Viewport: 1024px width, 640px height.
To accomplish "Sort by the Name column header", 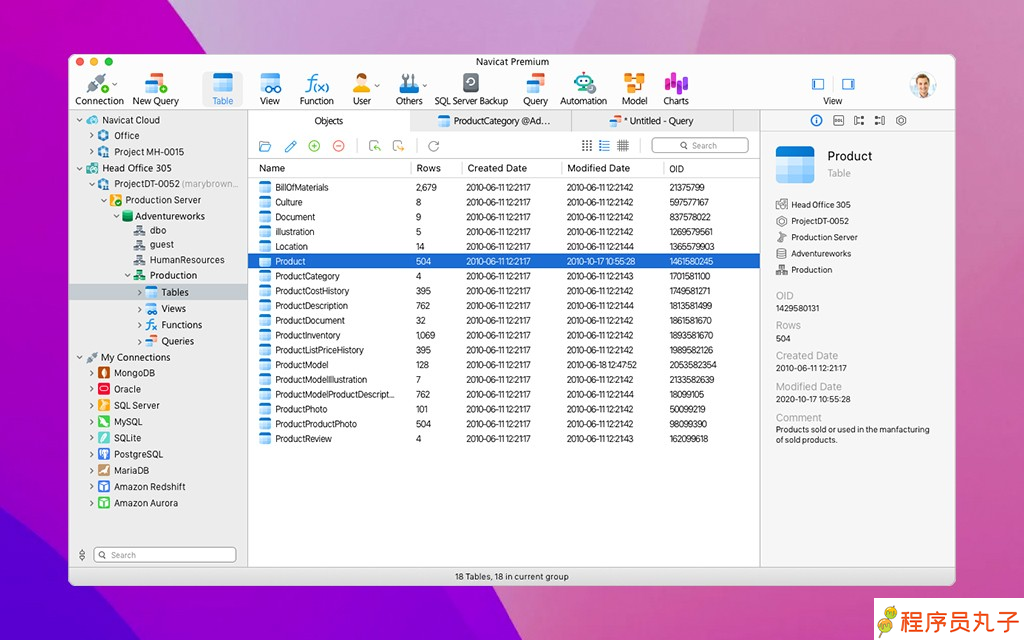I will point(272,168).
